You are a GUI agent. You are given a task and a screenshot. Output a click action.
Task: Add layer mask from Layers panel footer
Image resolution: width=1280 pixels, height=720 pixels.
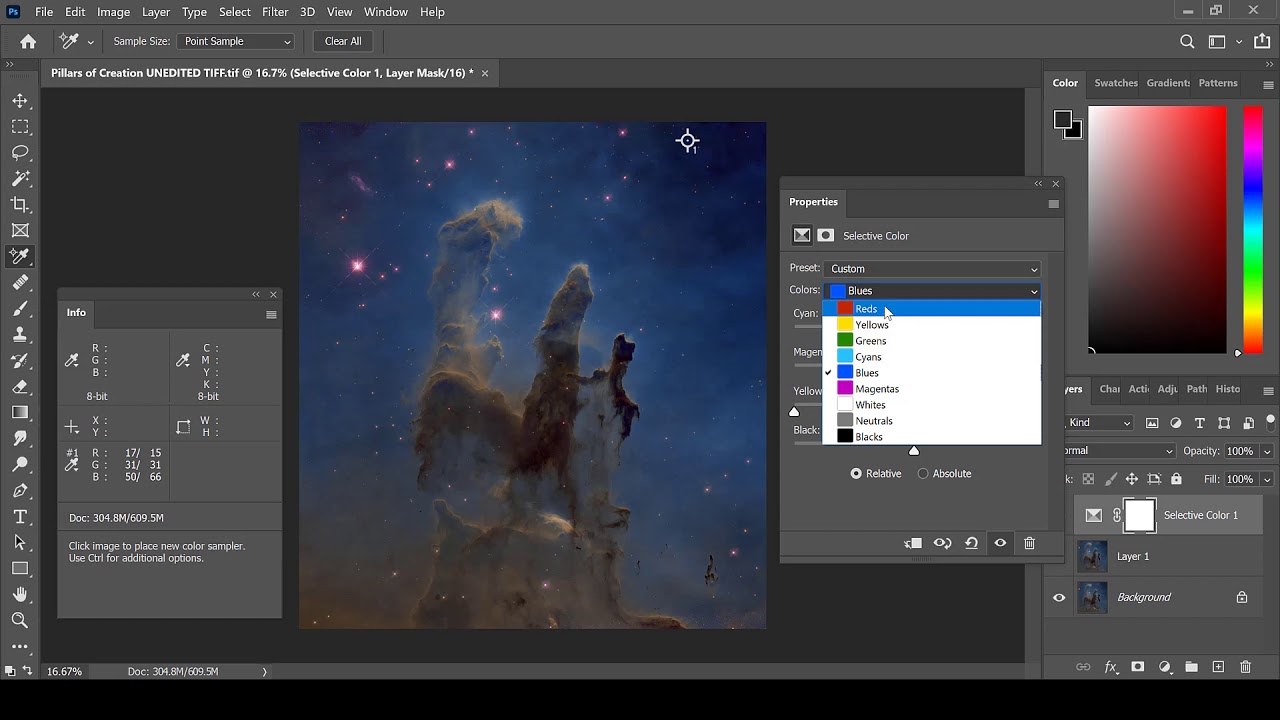coord(1137,667)
